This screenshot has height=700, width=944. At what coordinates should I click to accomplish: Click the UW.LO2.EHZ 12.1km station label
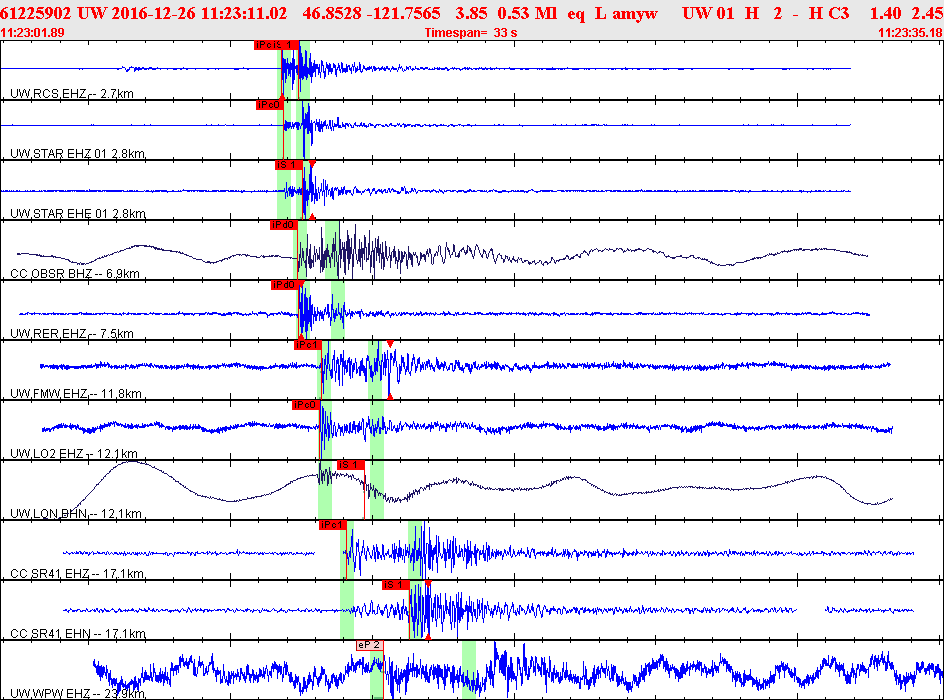click(73, 453)
